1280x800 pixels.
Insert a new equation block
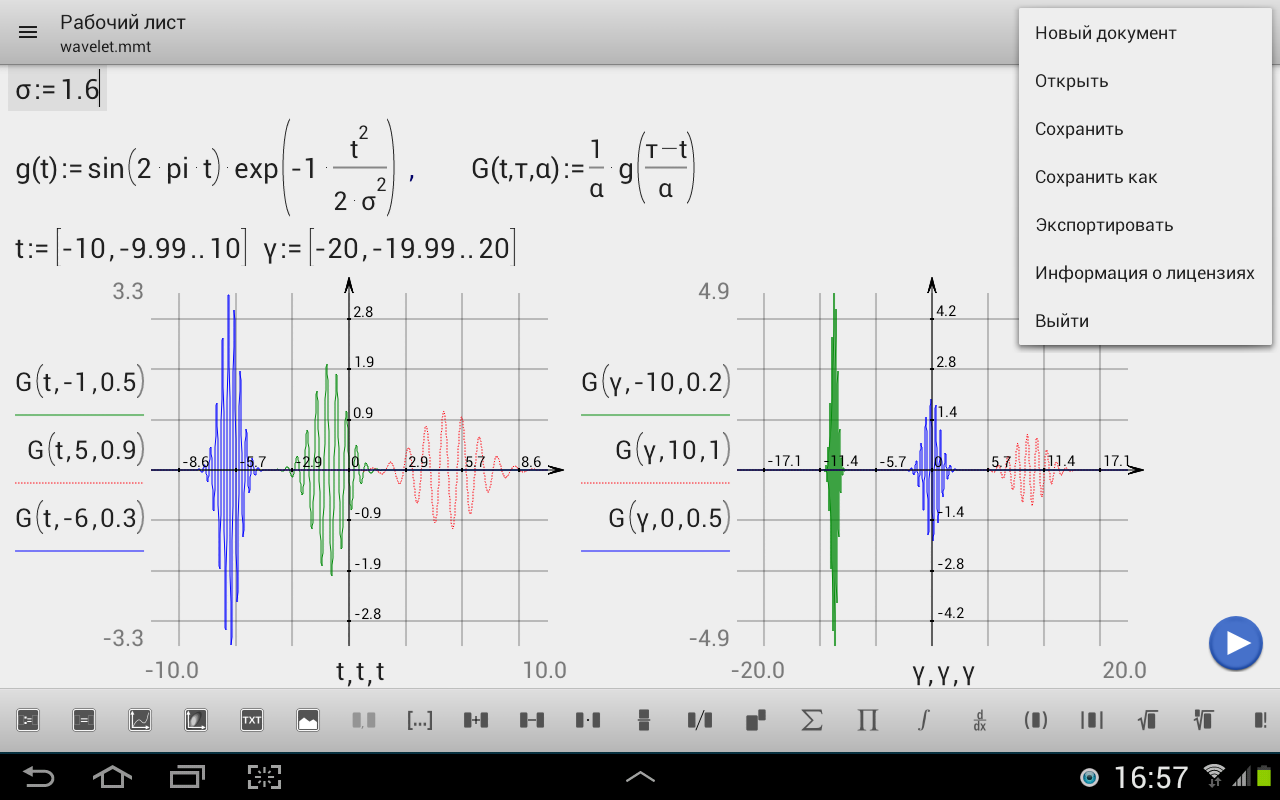tap(28, 719)
